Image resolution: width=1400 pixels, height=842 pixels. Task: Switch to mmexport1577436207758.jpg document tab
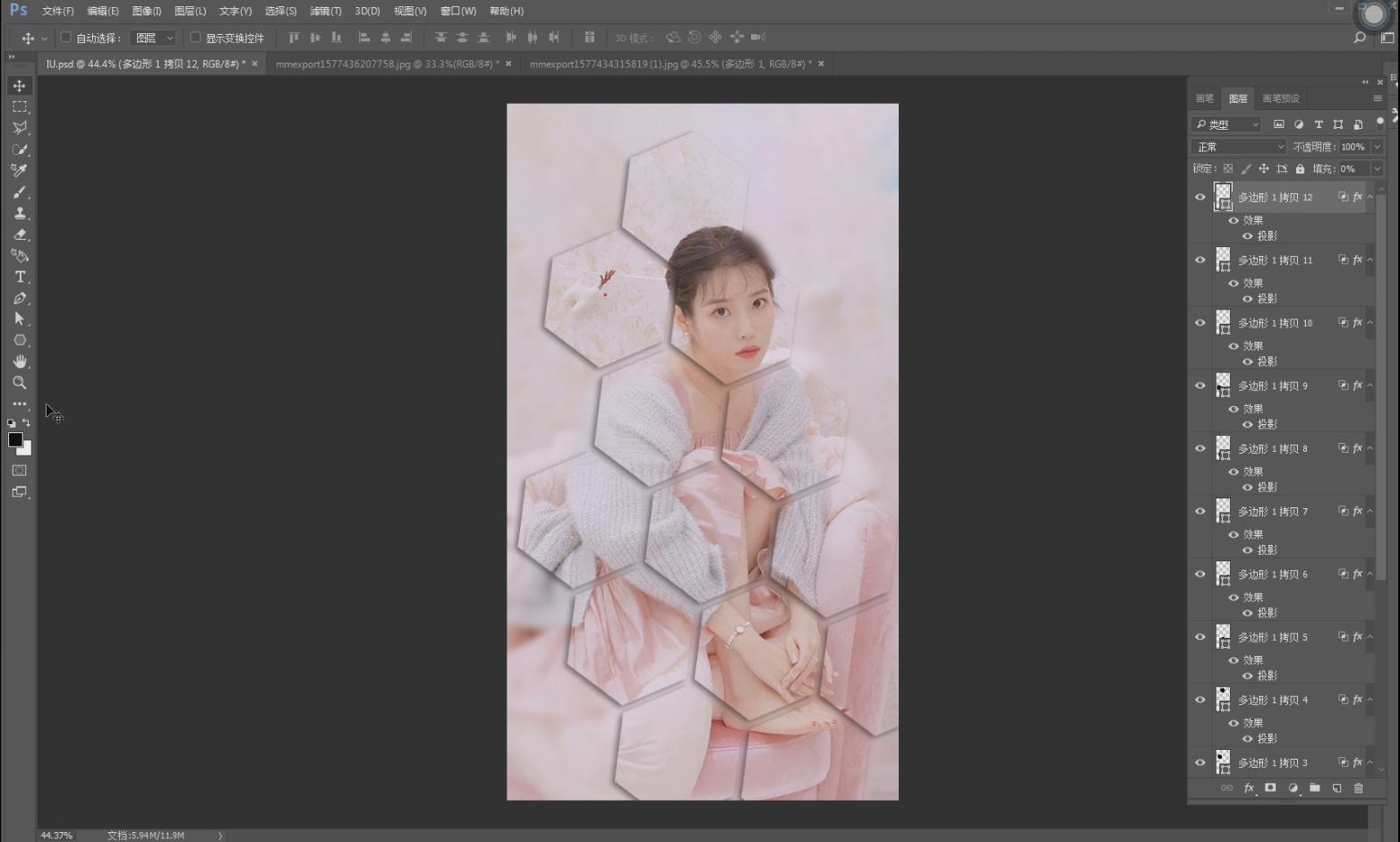point(386,64)
